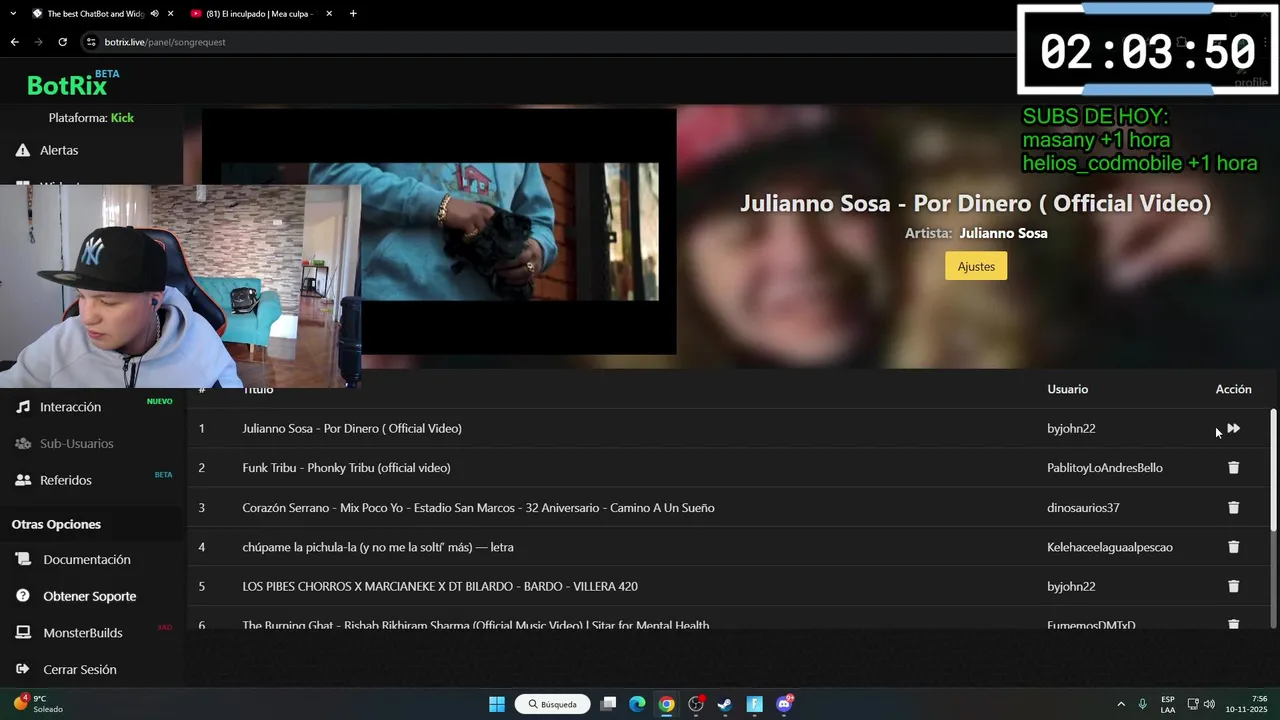
Task: Click the Acción column header
Action: (1233, 389)
